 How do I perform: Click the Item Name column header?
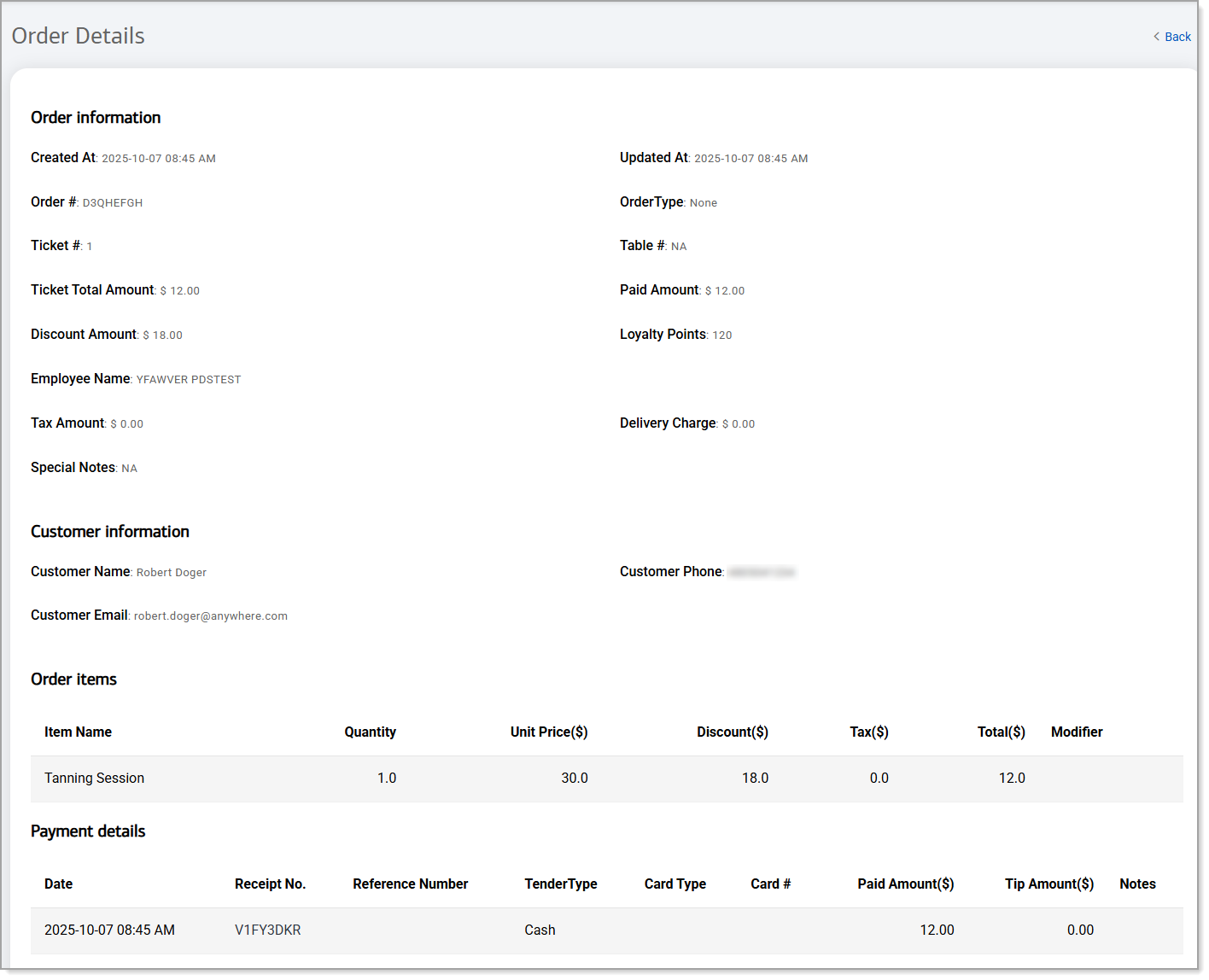[78, 732]
